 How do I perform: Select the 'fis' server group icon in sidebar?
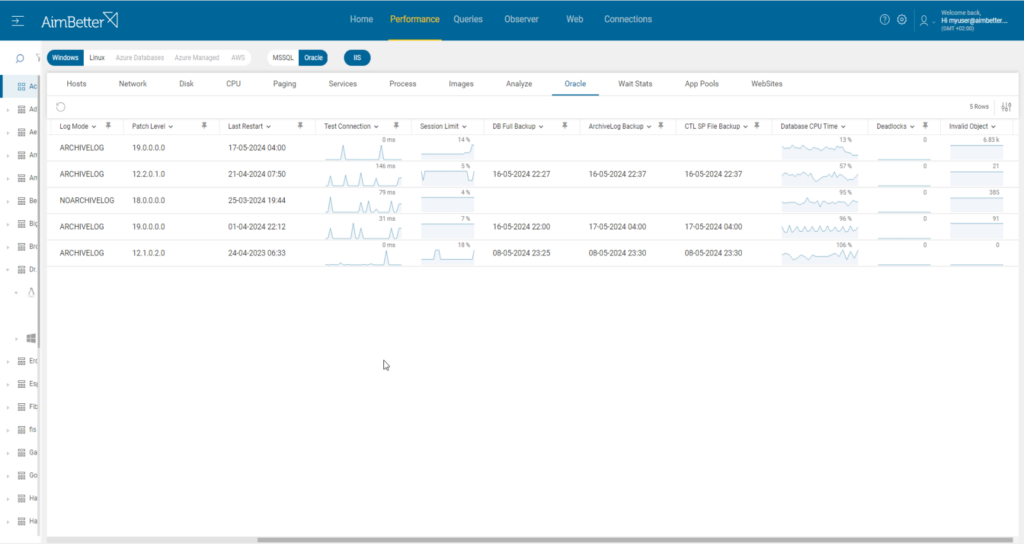coord(22,430)
